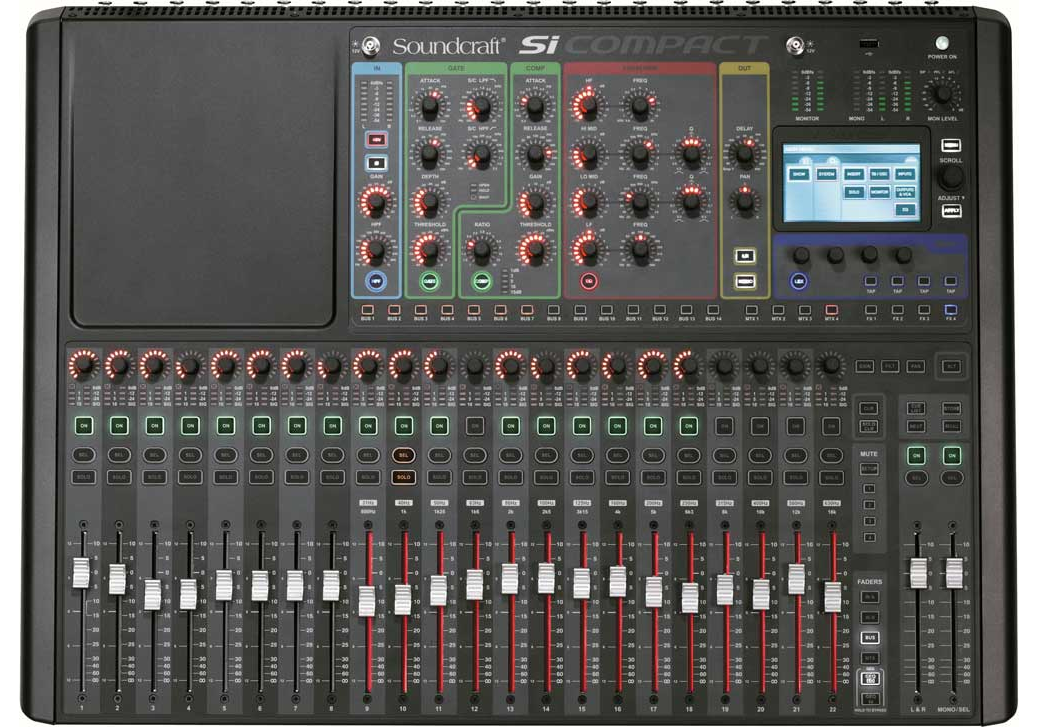Push the MENU button above the SCROLL knob
This screenshot has height=727, width=1039.
point(951,145)
